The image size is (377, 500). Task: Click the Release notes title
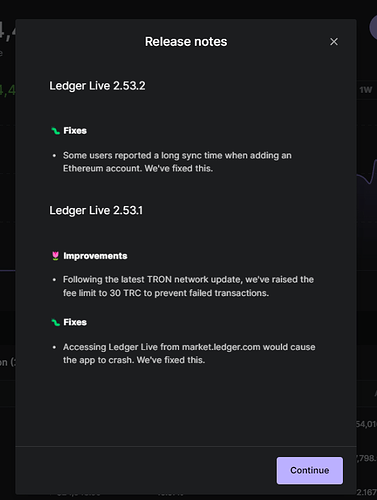click(186, 42)
